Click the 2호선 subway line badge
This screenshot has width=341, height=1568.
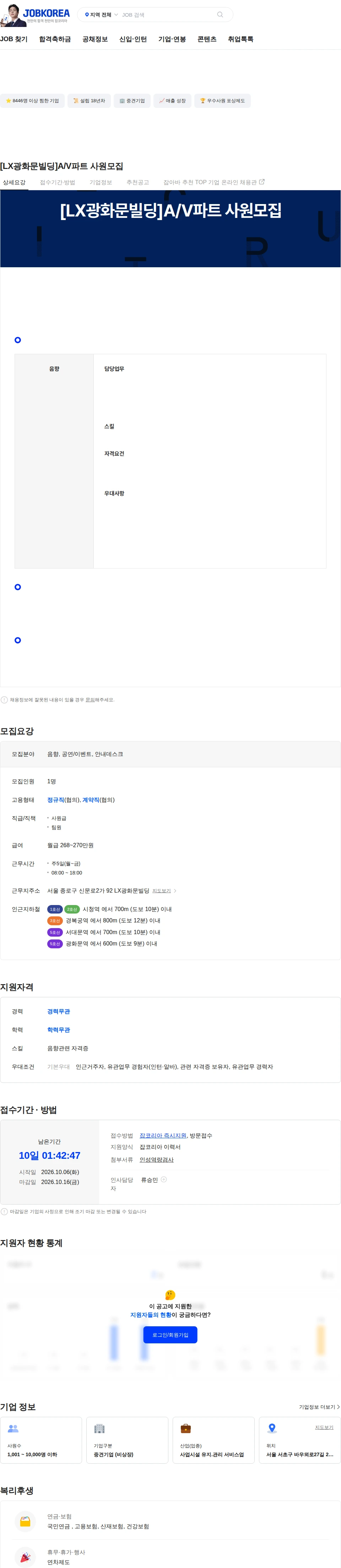coord(72,909)
